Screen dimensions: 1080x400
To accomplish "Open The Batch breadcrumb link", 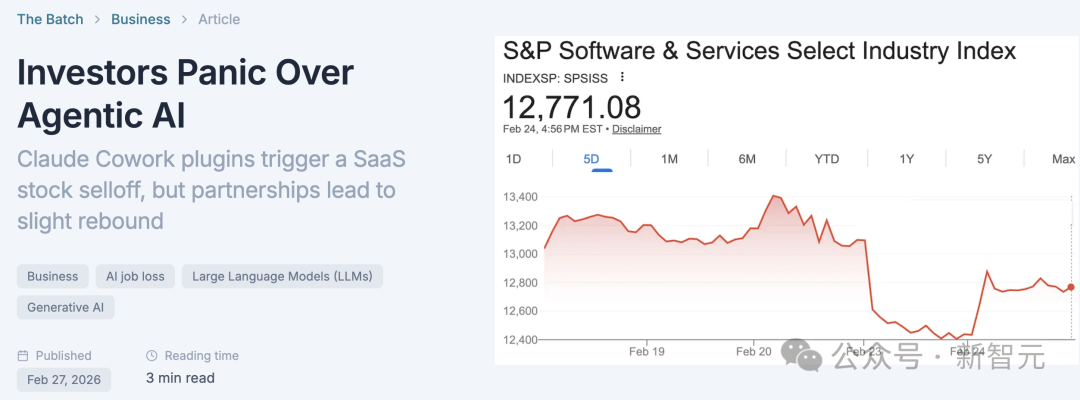I will 50,19.
